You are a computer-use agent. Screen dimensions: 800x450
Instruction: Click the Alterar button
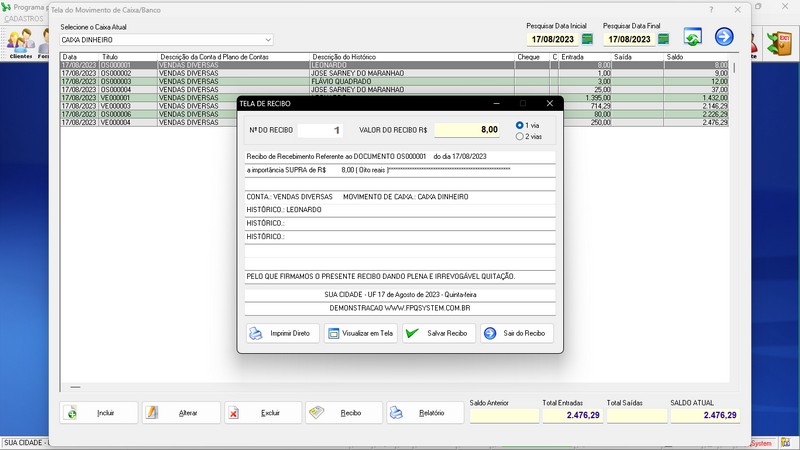click(180, 412)
